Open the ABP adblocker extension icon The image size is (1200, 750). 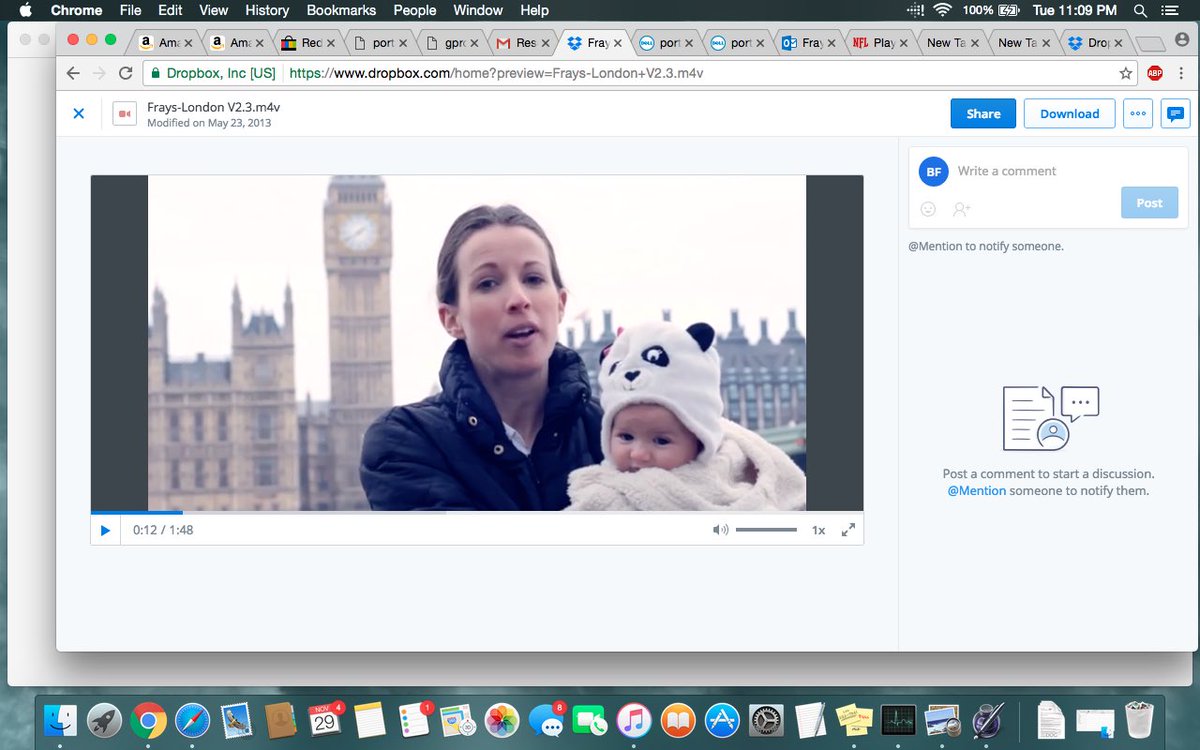1155,73
